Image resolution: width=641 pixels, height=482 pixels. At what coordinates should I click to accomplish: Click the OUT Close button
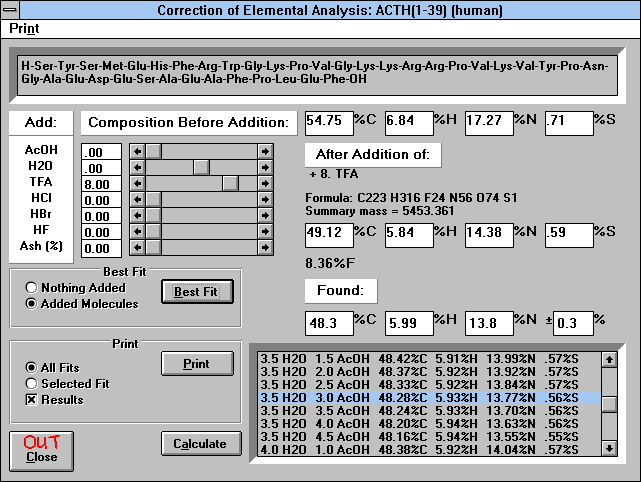41,451
